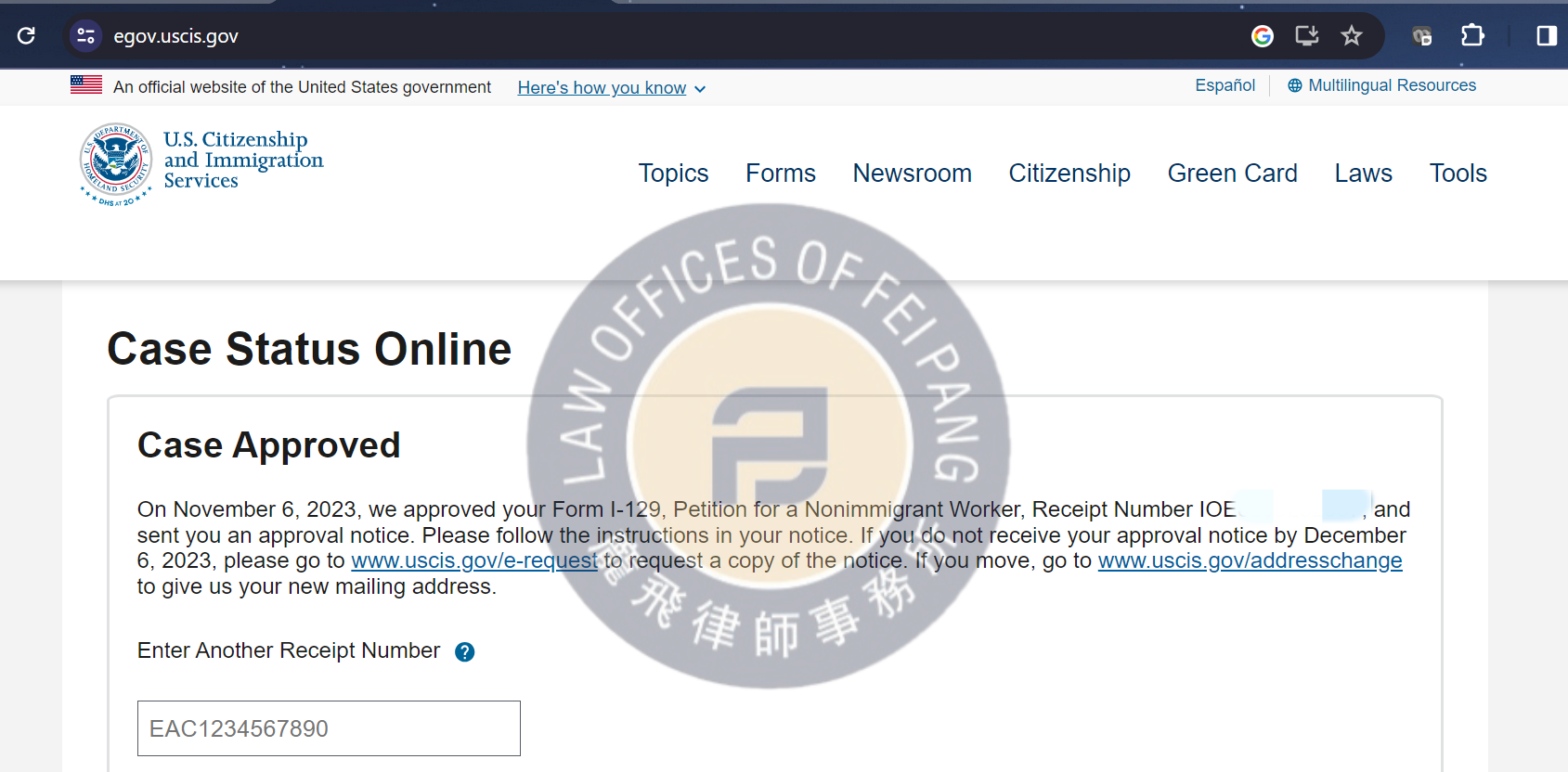Click the install app icon in the address bar
Image resolution: width=1568 pixels, height=772 pixels.
pyautogui.click(x=1306, y=36)
